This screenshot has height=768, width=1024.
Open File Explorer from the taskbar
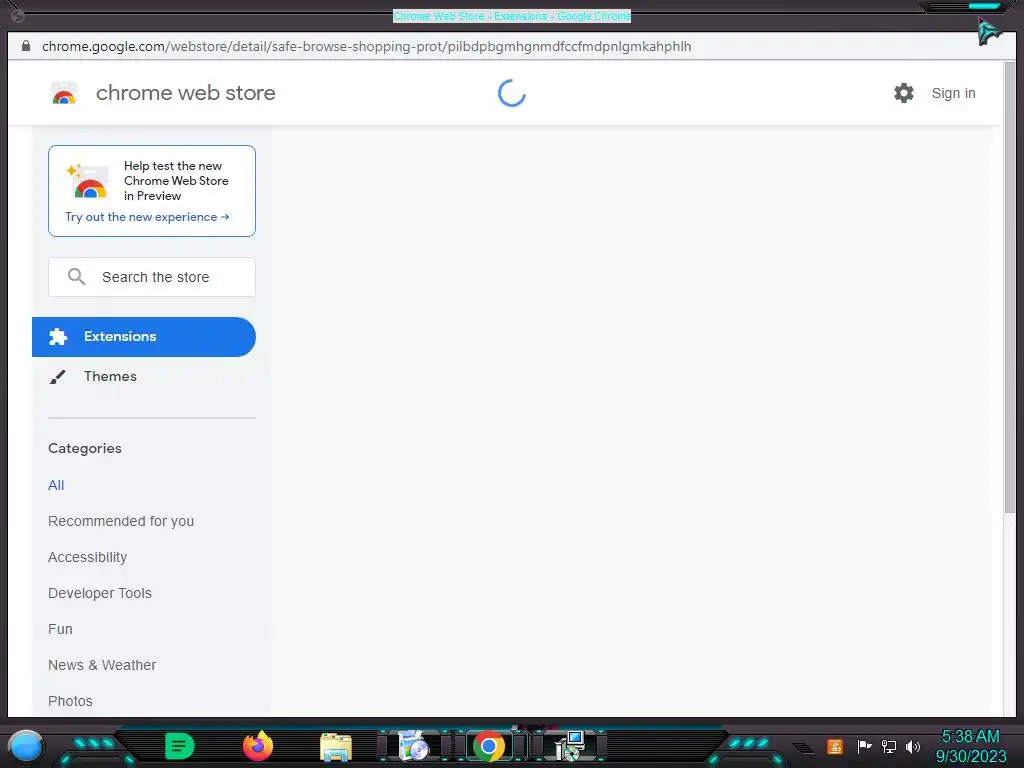coord(336,747)
